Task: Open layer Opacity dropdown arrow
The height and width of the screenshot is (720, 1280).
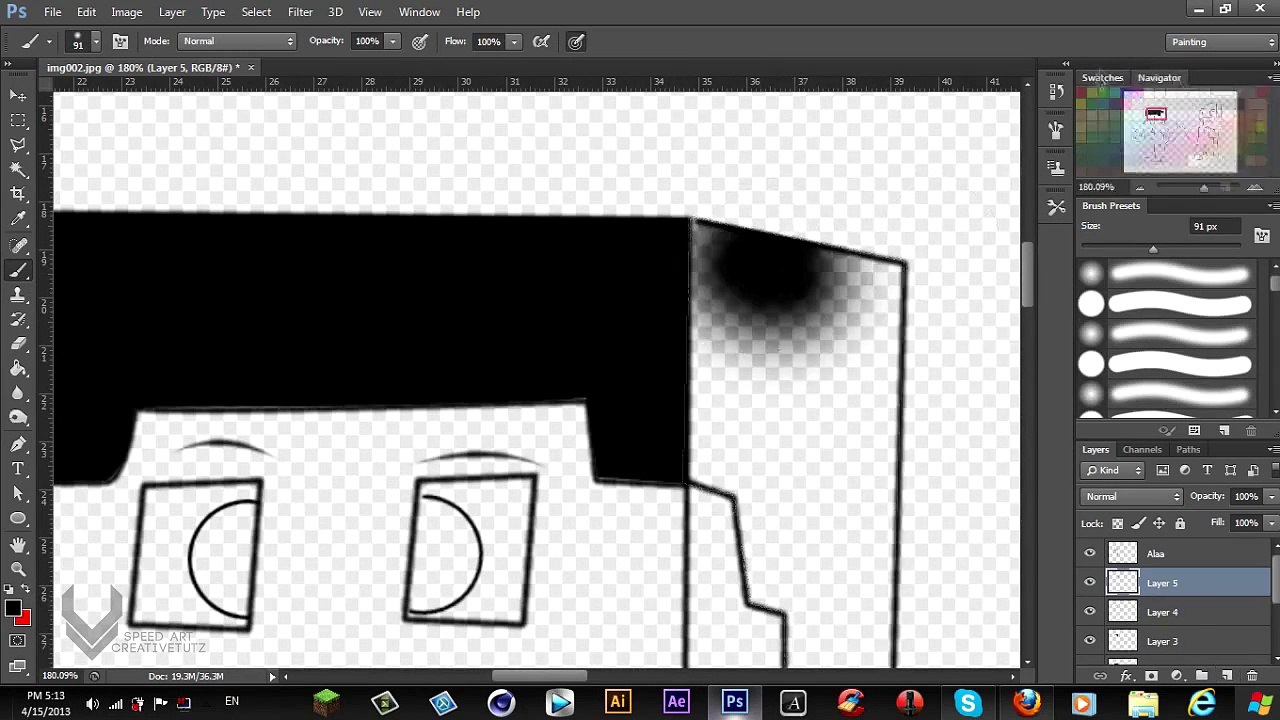Action: [x=1271, y=496]
